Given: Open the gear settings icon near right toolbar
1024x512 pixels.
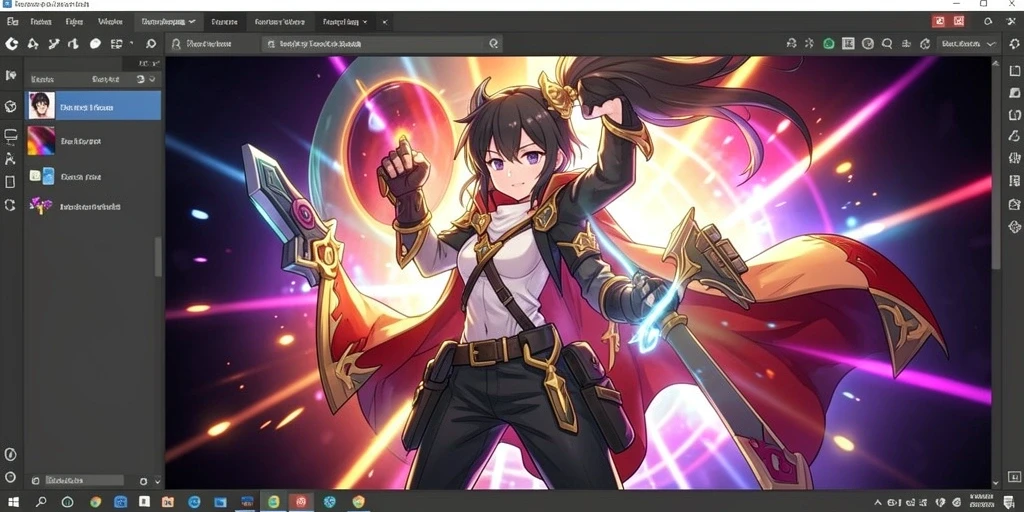Looking at the screenshot, I should [x=1014, y=44].
